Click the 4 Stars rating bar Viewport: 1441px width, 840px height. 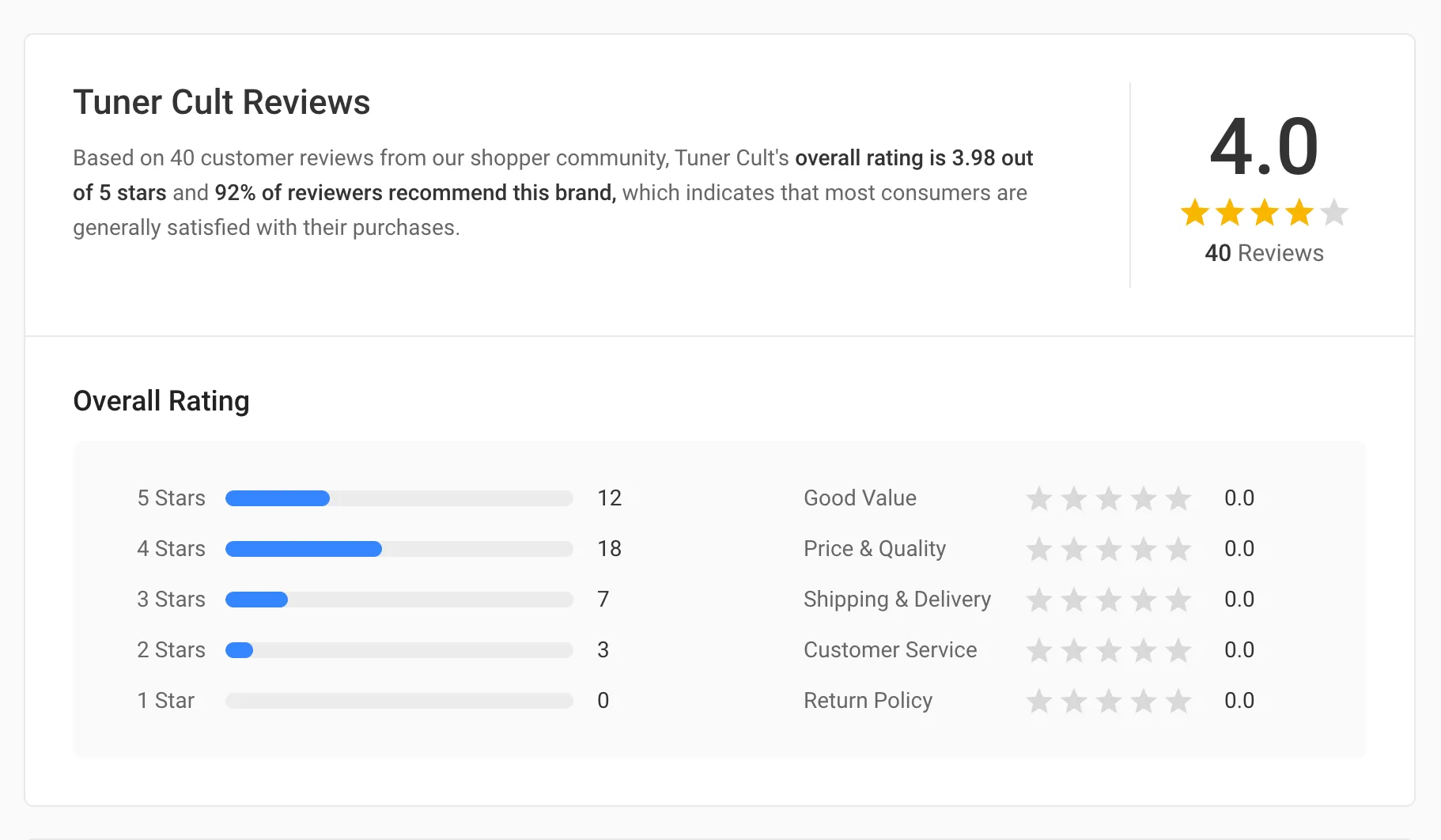(x=399, y=549)
